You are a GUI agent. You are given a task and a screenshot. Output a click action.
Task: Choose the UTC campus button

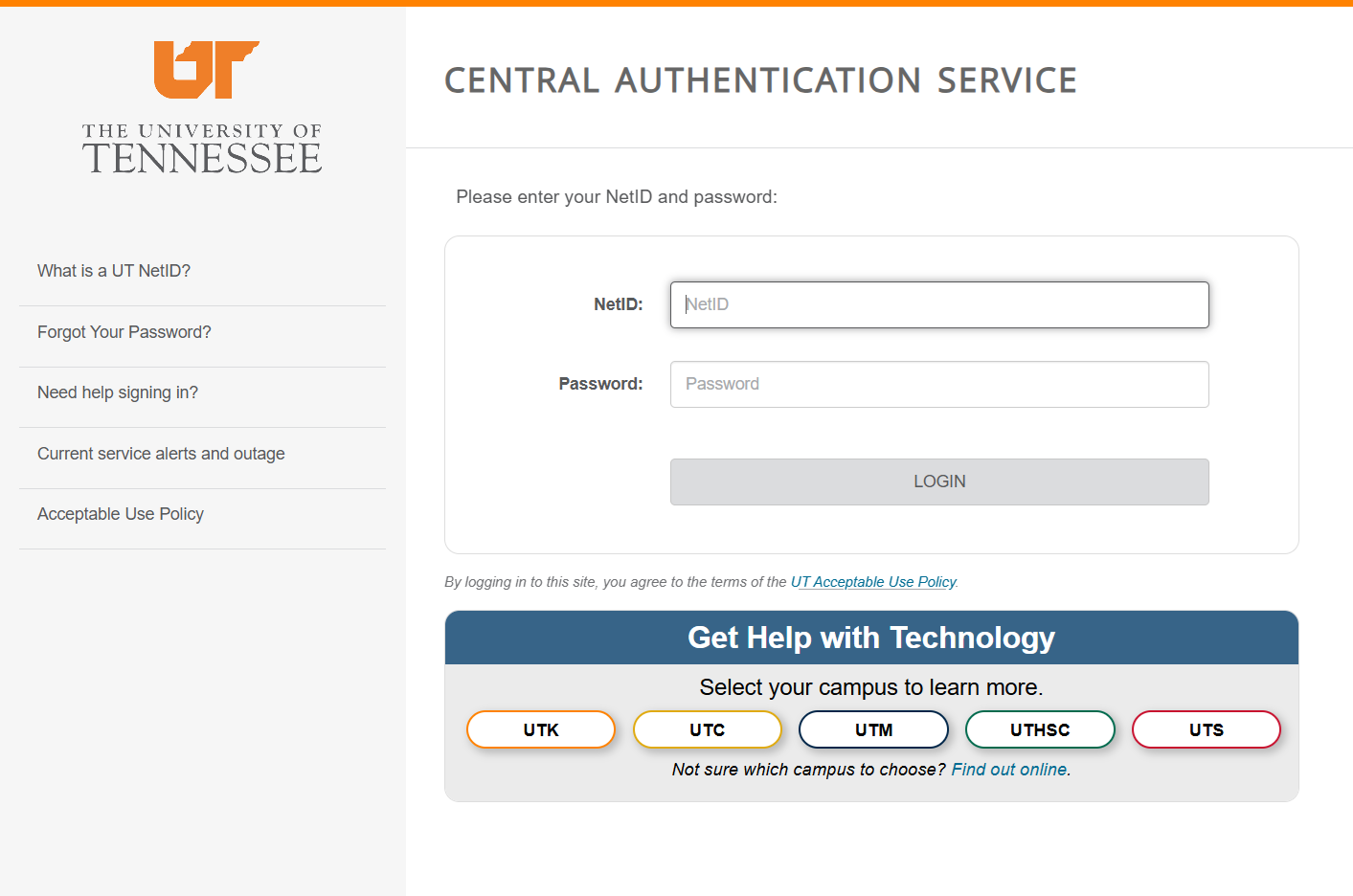(x=708, y=729)
